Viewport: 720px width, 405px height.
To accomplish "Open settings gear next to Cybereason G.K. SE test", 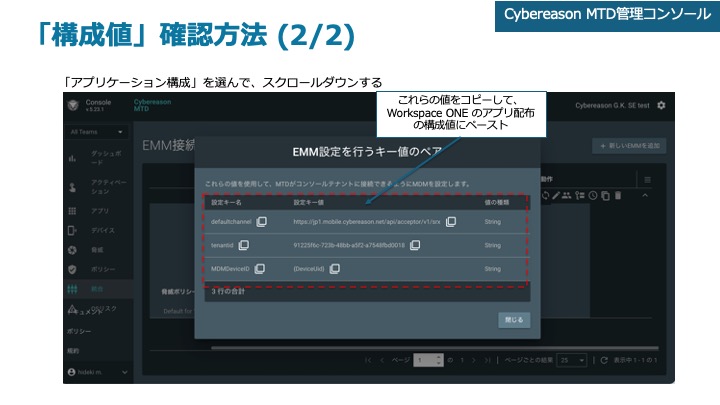I will pos(661,105).
